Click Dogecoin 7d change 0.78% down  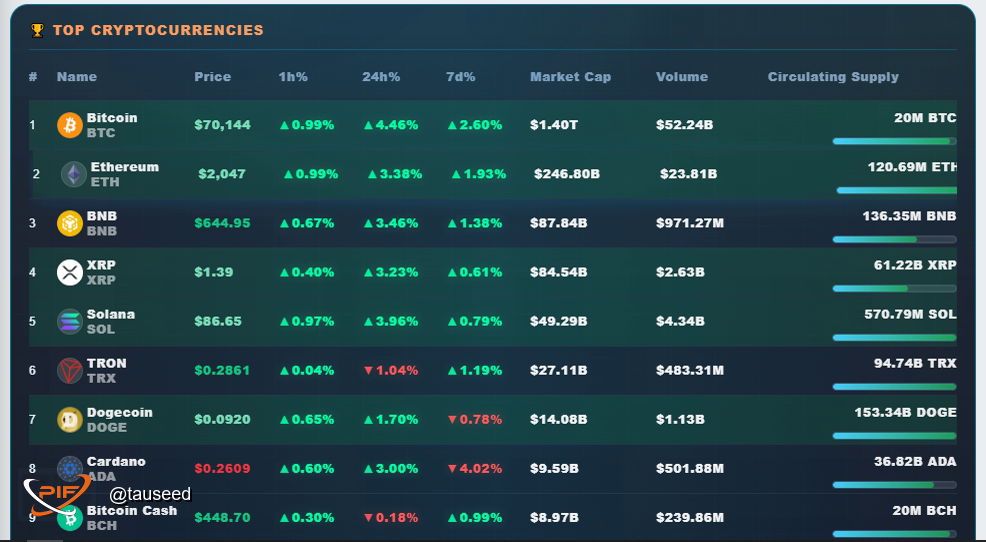pyautogui.click(x=475, y=419)
